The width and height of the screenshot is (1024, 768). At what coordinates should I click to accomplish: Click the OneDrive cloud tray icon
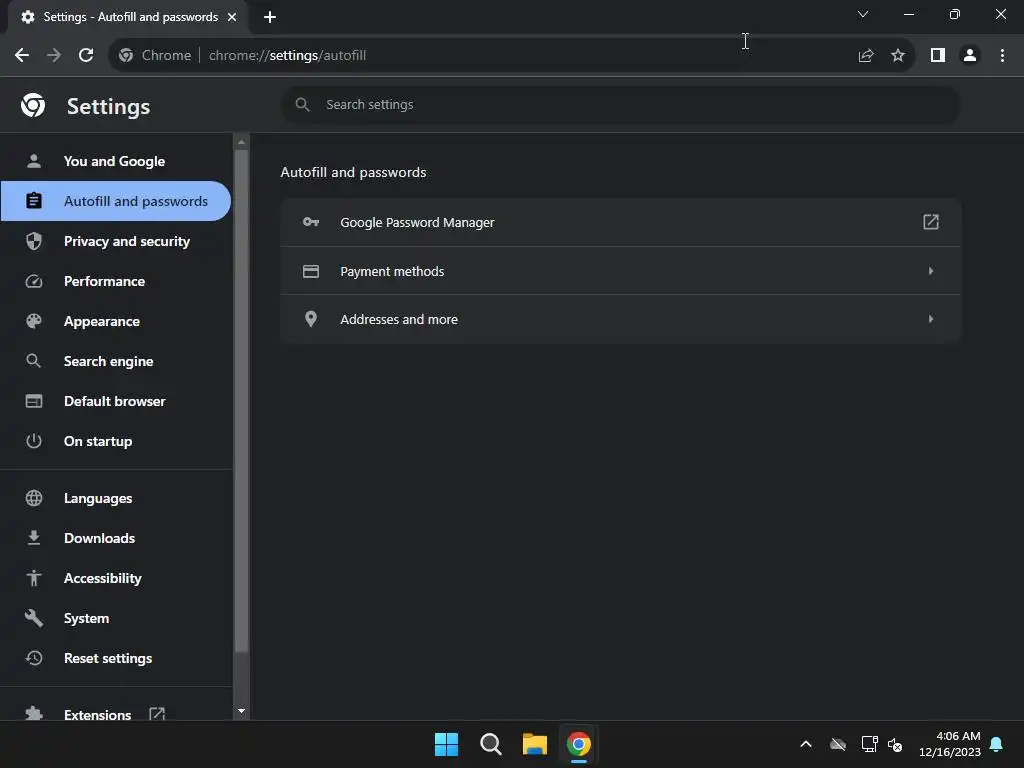coord(838,744)
